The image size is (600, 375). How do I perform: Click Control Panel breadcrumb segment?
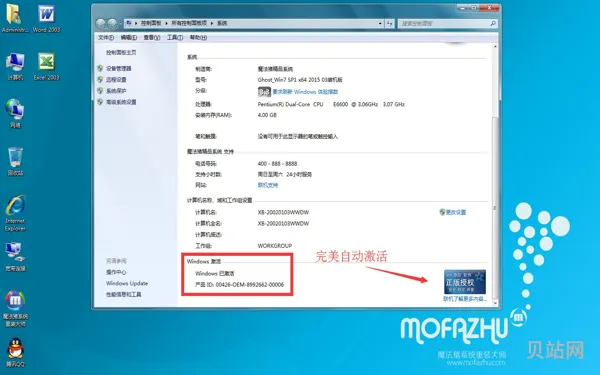coord(151,23)
